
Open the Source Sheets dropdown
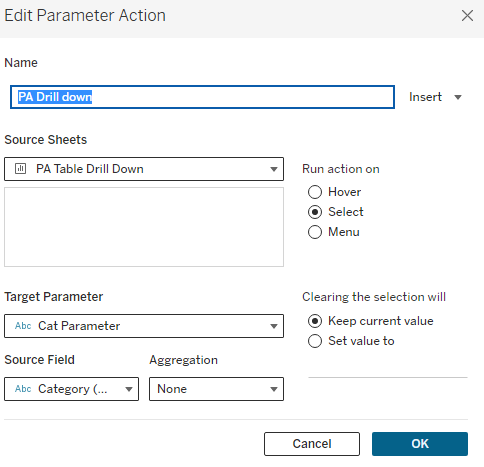coord(144,169)
